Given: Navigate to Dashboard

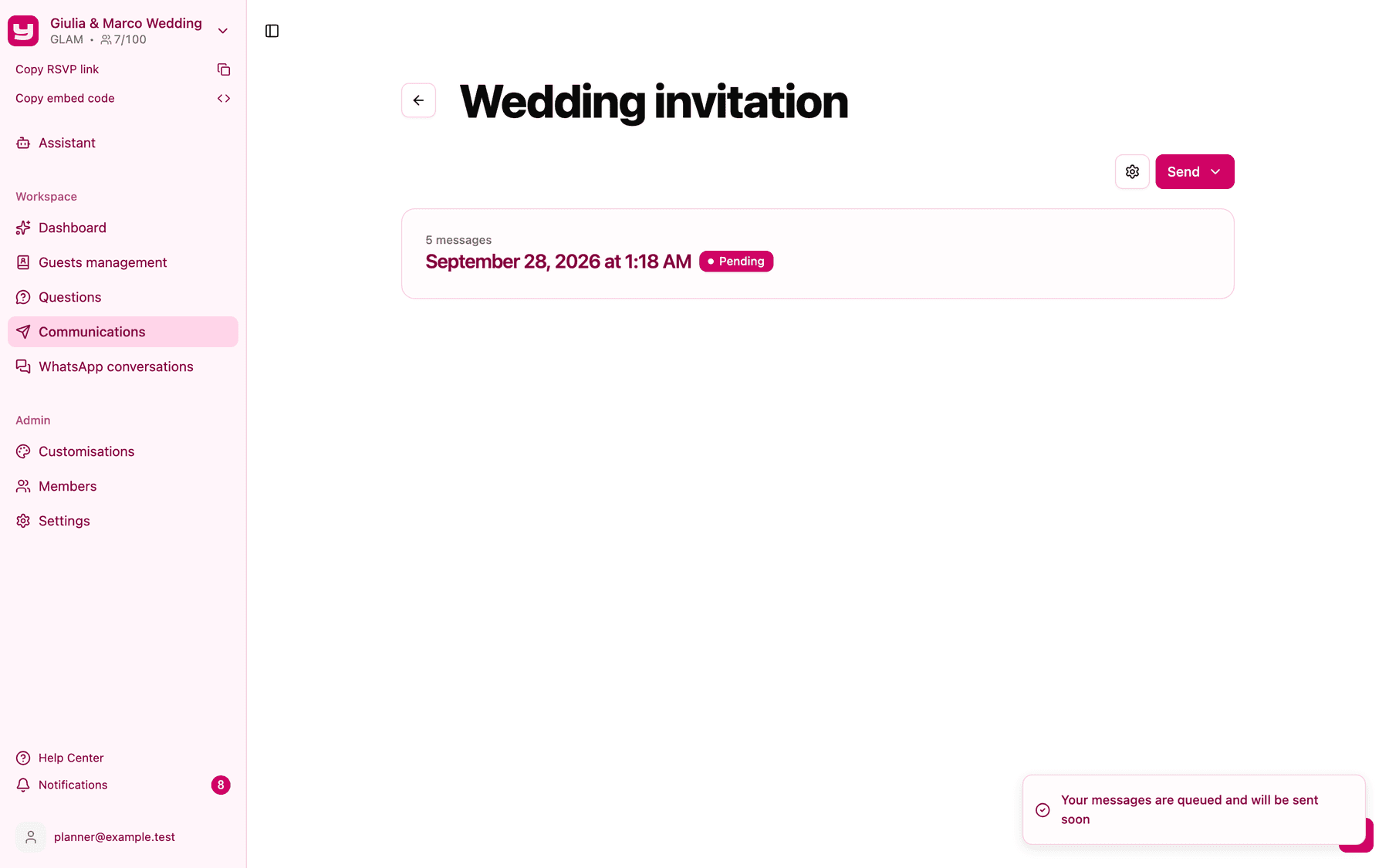Looking at the screenshot, I should (123, 228).
